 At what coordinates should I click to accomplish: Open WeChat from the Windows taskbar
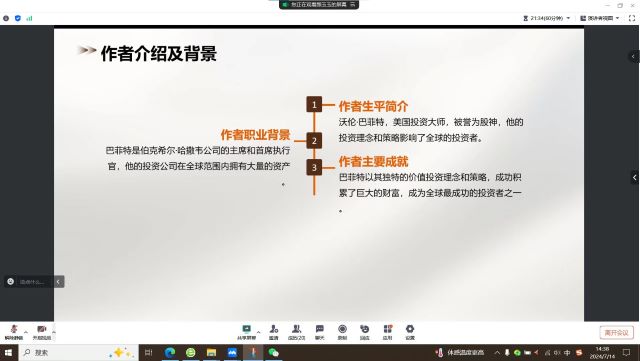click(x=273, y=352)
